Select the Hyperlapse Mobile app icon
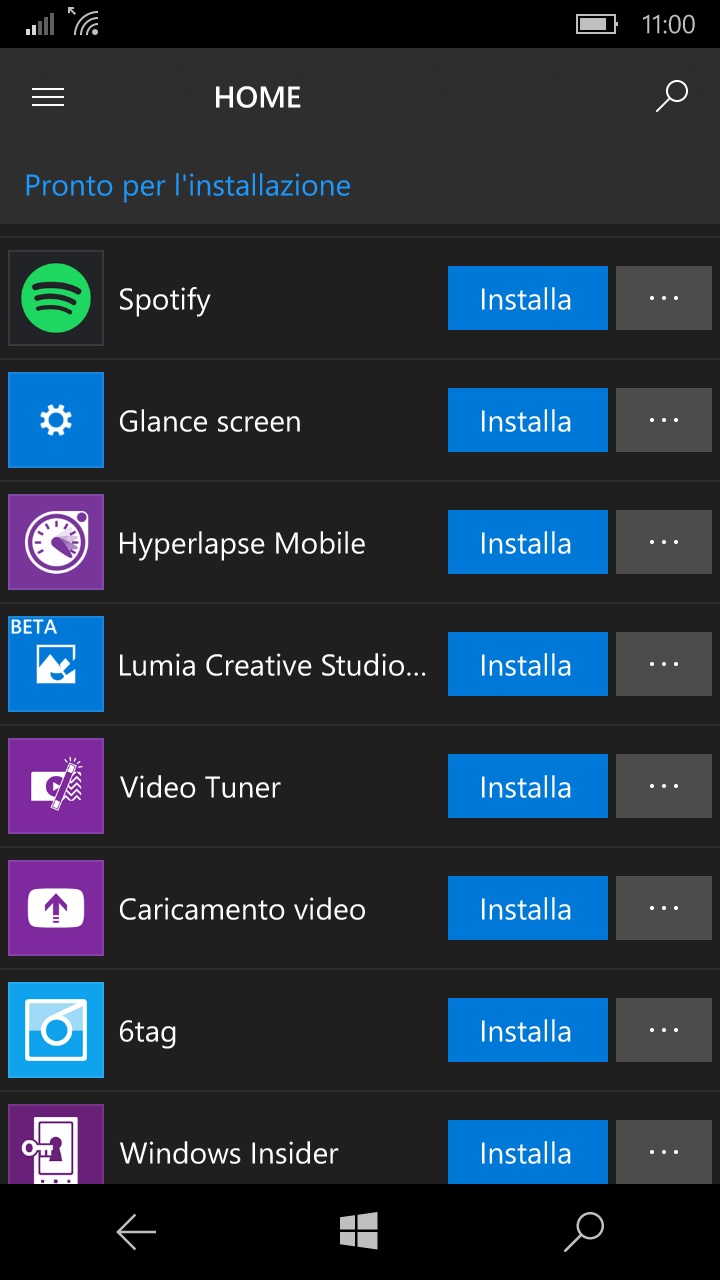 pos(56,542)
